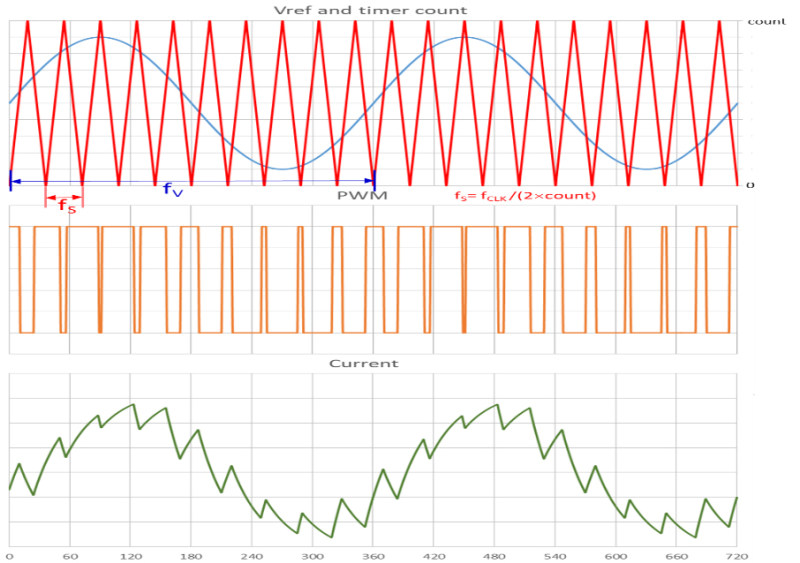Click the red "fs" period label

coord(66,206)
